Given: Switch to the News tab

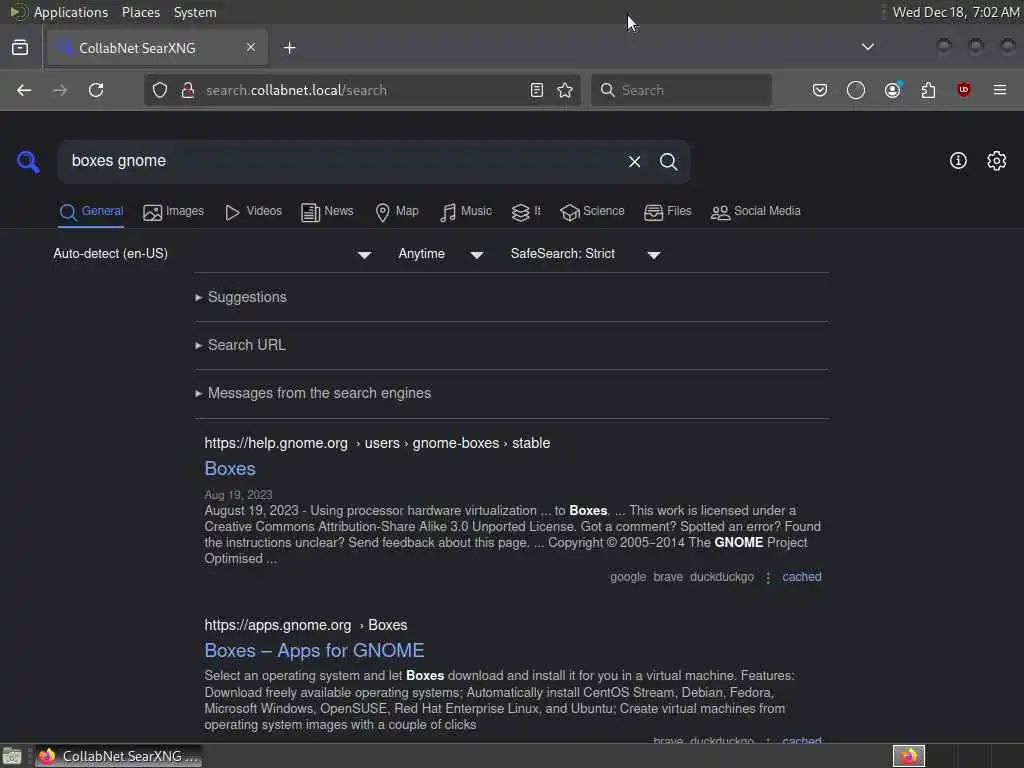Looking at the screenshot, I should point(327,212).
